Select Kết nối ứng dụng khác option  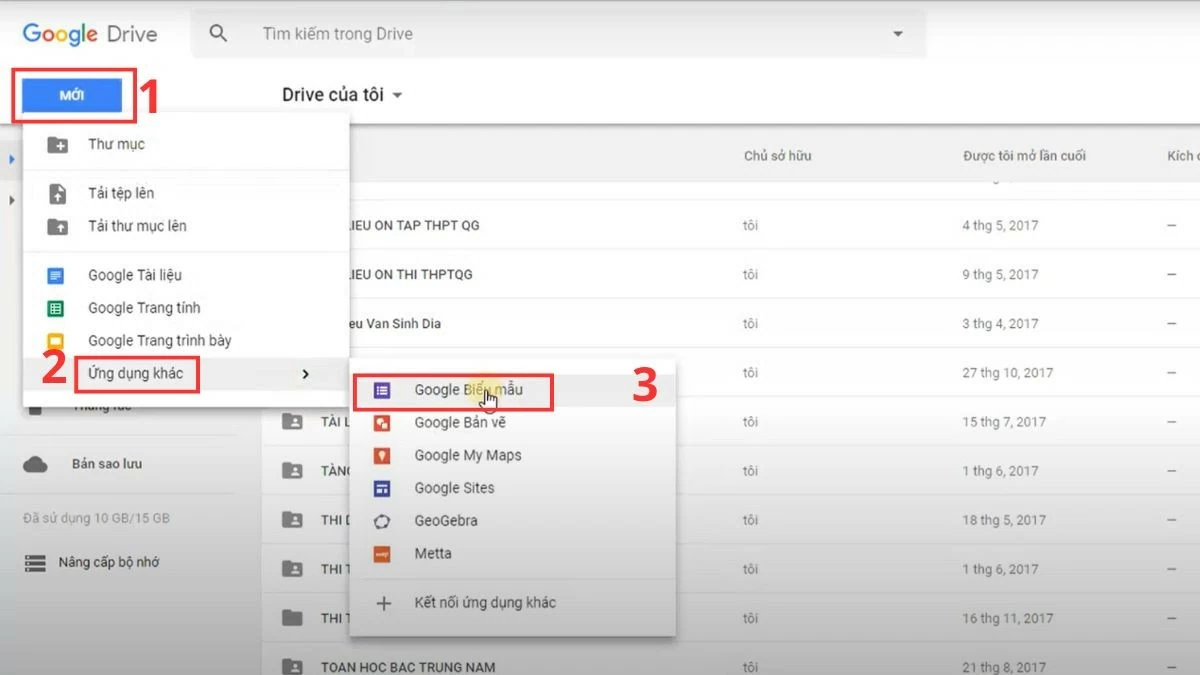tap(485, 601)
